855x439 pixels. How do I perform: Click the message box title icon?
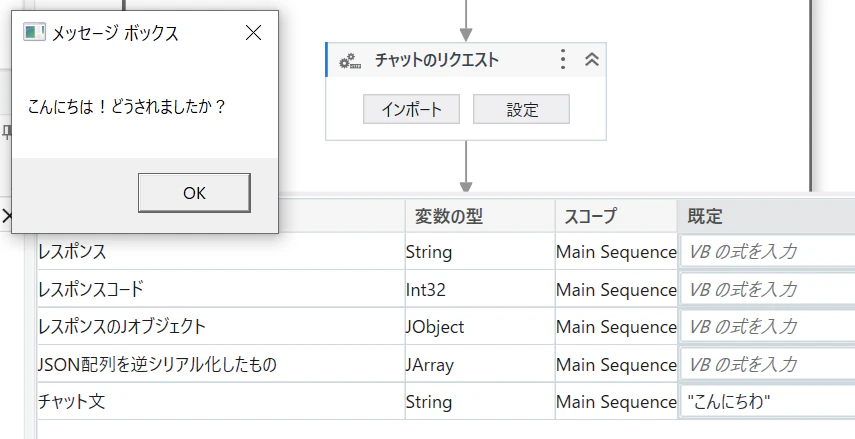click(34, 33)
